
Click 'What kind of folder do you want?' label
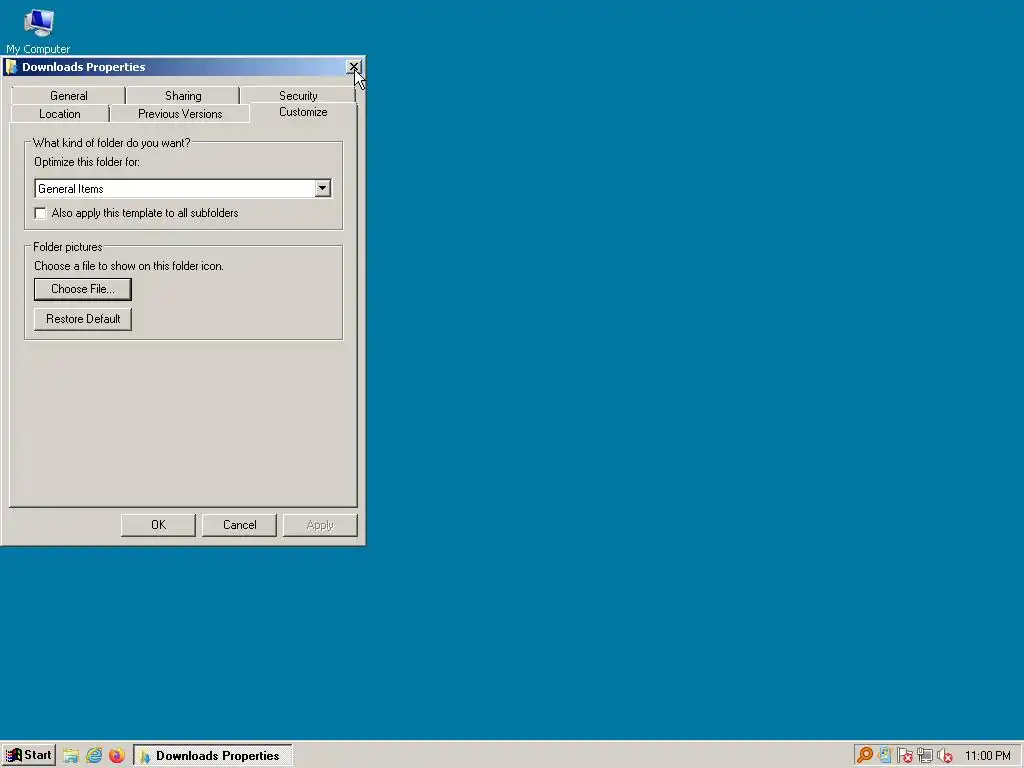click(x=112, y=142)
